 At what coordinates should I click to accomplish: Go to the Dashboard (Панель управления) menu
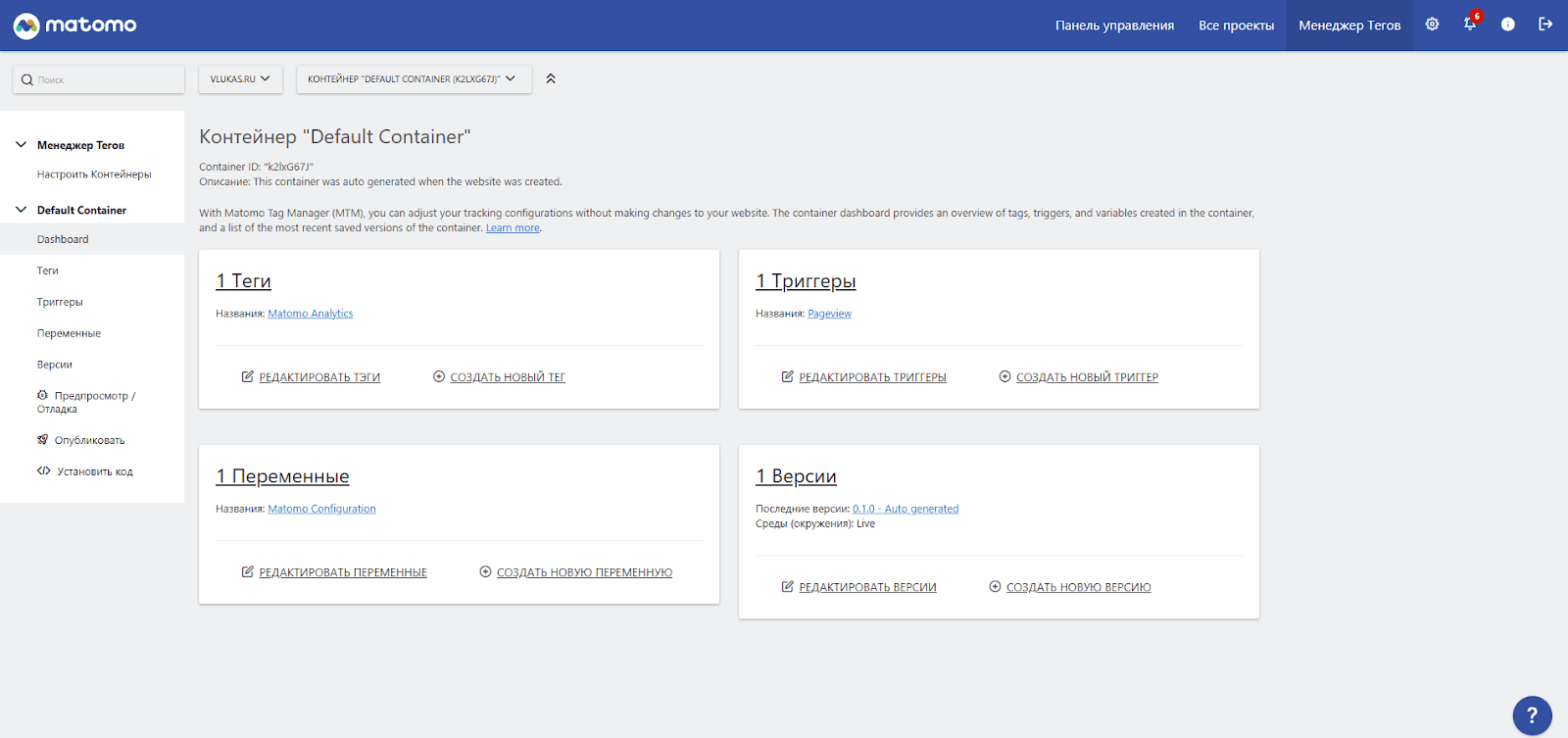pos(1114,25)
